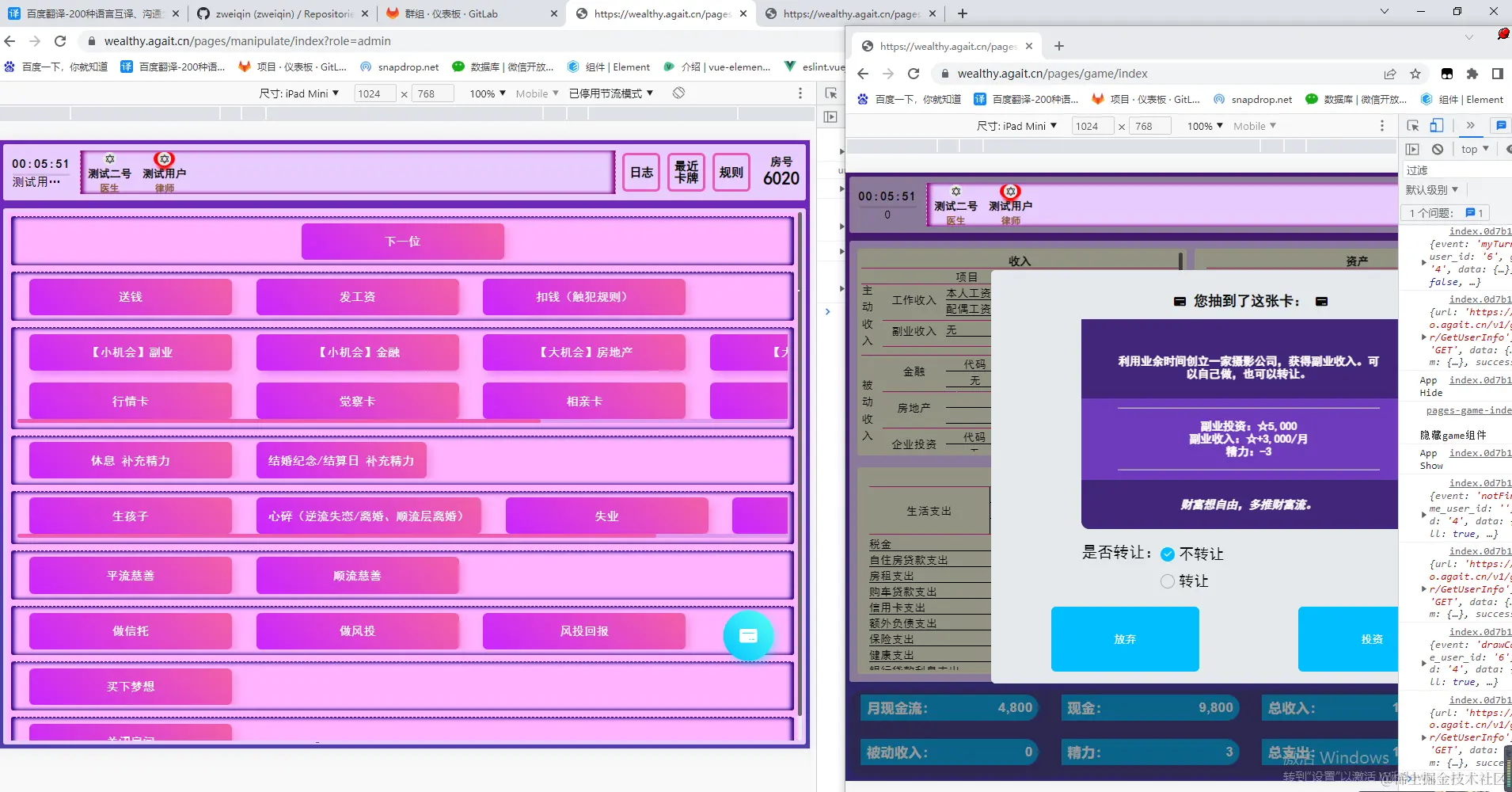Image resolution: width=1512 pixels, height=792 pixels.
Task: Bookmark the game index page with star
Action: (1415, 74)
